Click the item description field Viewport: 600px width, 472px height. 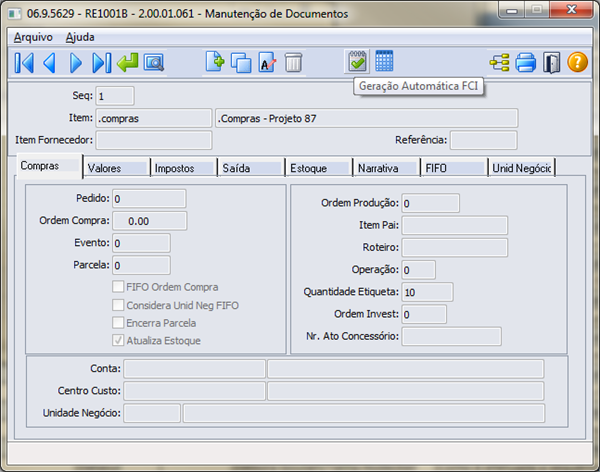click(367, 118)
